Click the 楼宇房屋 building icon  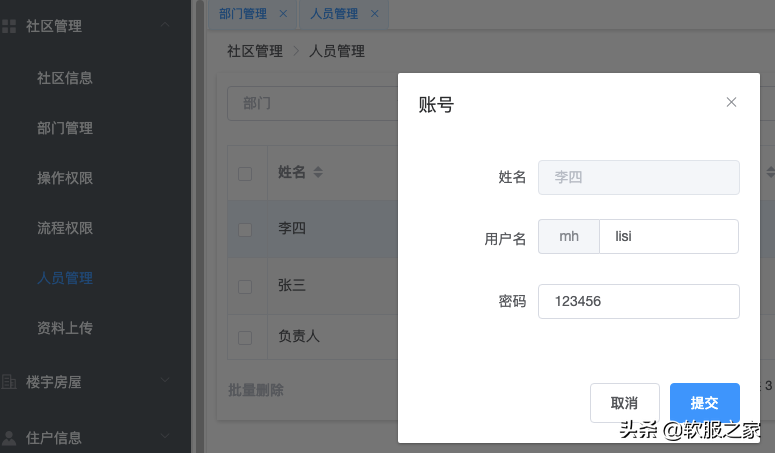(9, 382)
